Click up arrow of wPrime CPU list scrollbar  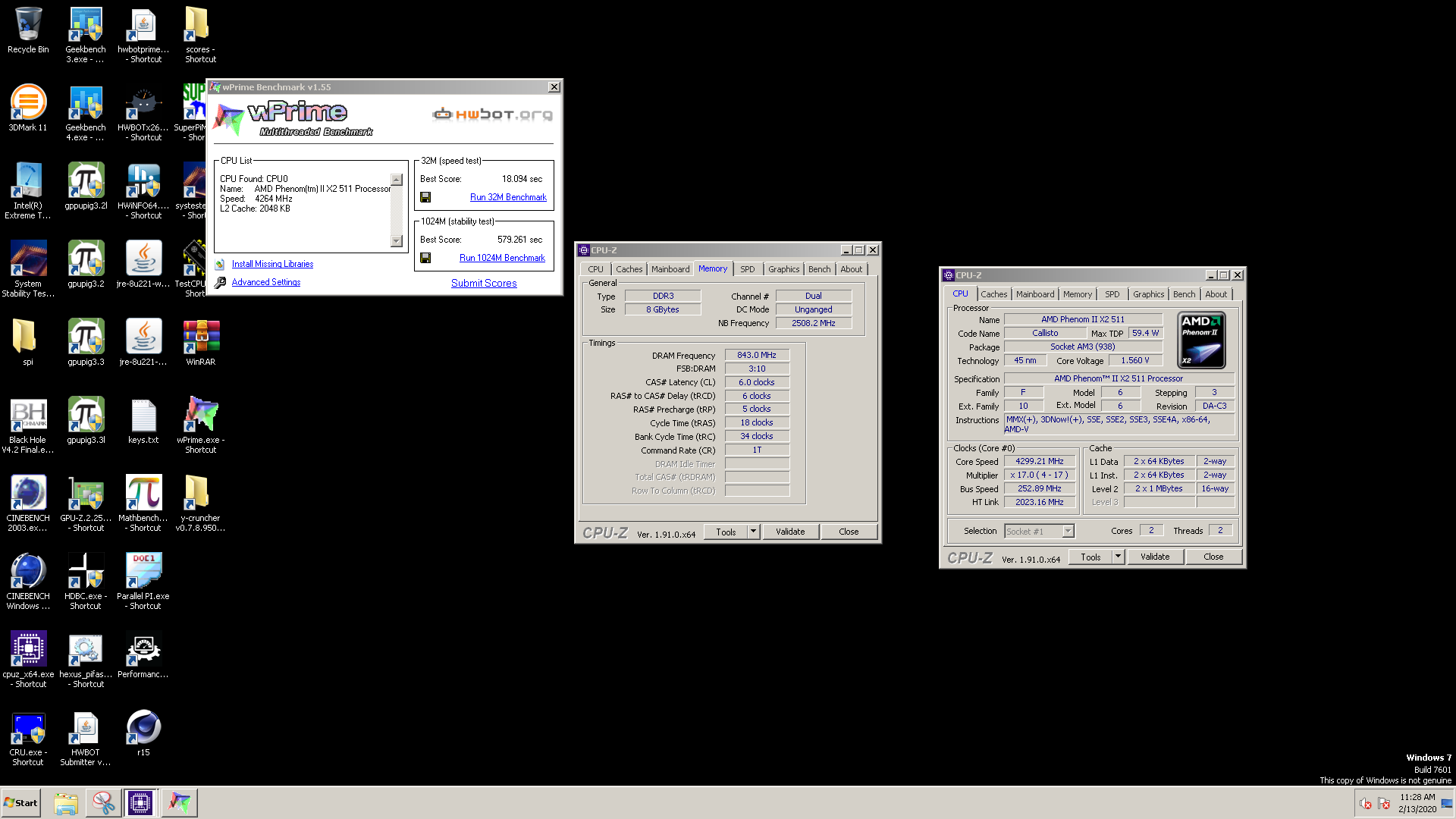(x=397, y=180)
